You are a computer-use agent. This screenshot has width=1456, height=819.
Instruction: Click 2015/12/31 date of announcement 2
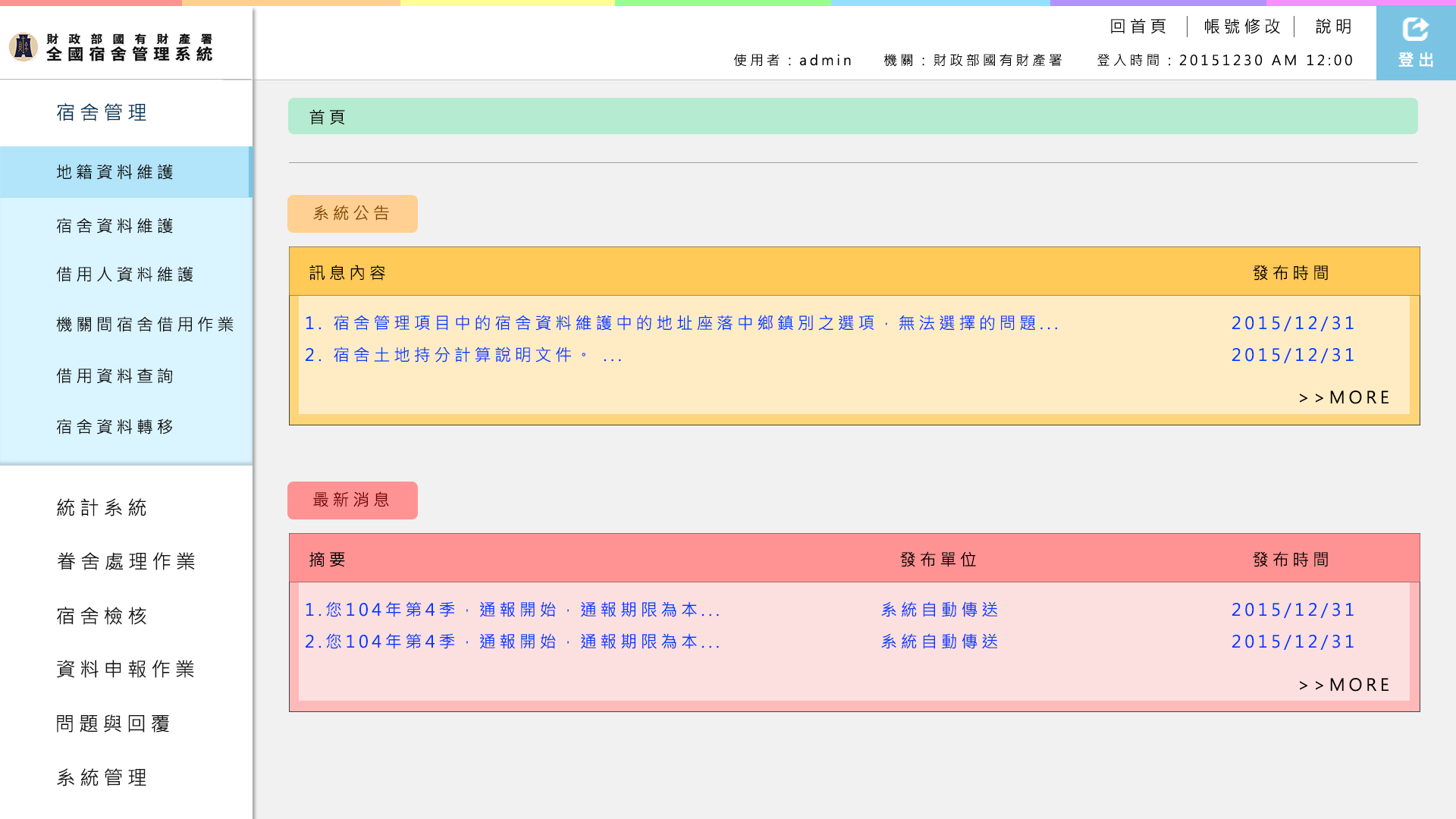[x=1293, y=356]
